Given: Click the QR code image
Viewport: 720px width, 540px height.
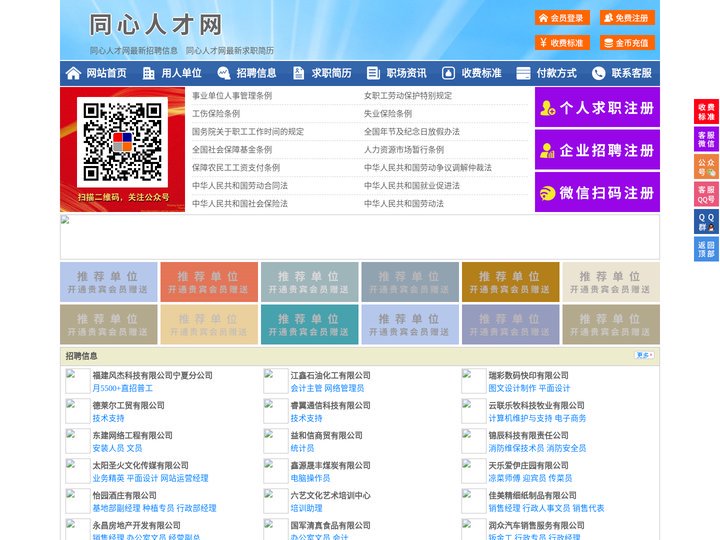Looking at the screenshot, I should pyautogui.click(x=123, y=142).
